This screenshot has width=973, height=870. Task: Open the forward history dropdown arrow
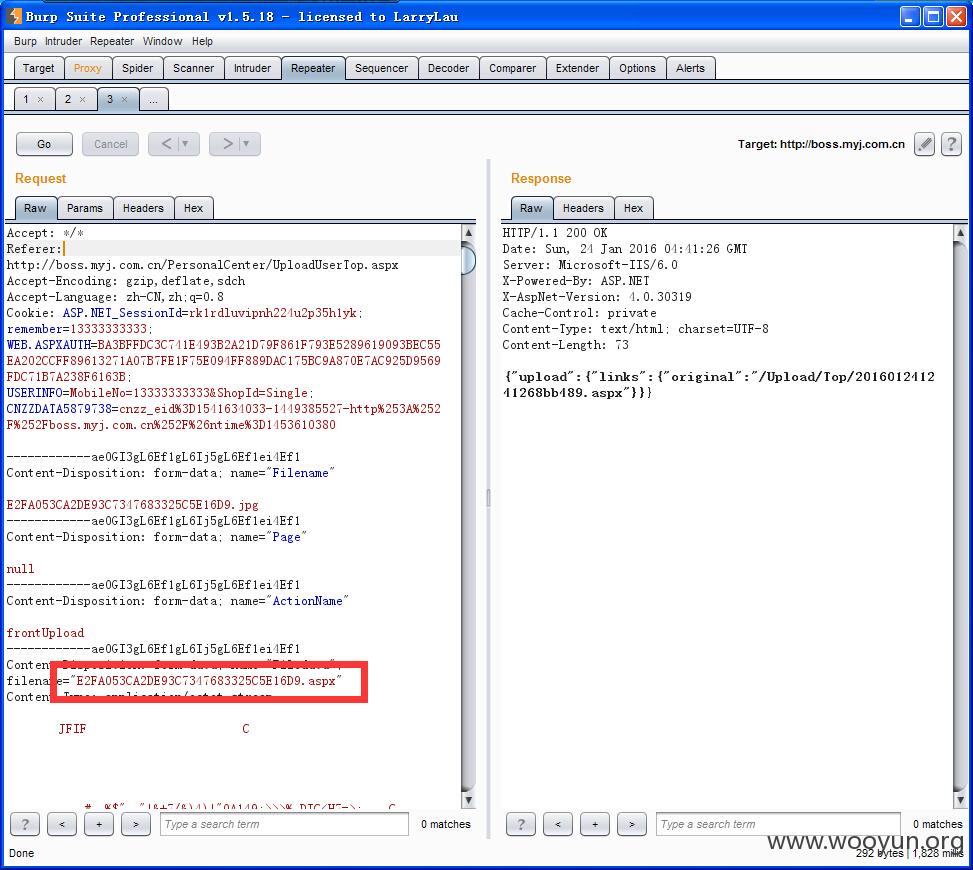246,144
